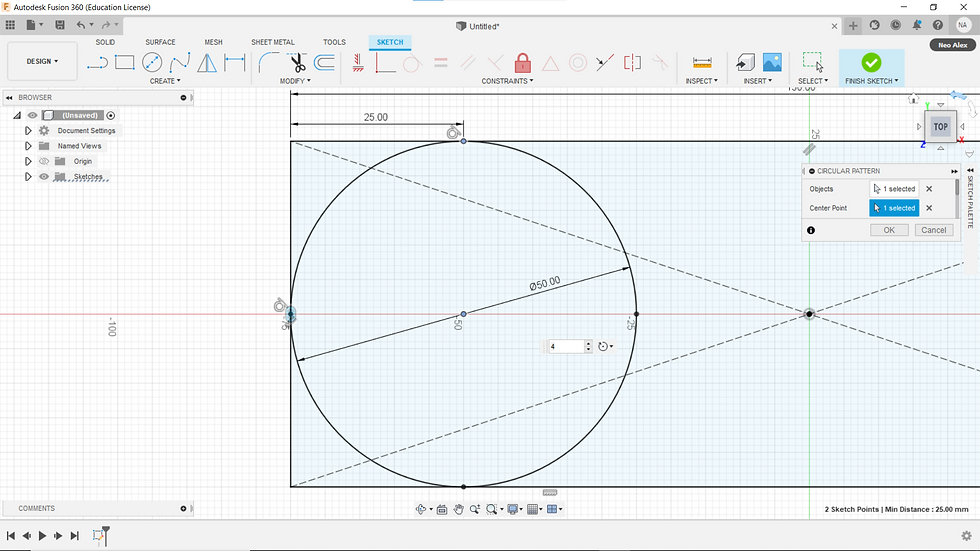Click the Objects 1 selected button
The height and width of the screenshot is (551, 980).
tap(894, 189)
